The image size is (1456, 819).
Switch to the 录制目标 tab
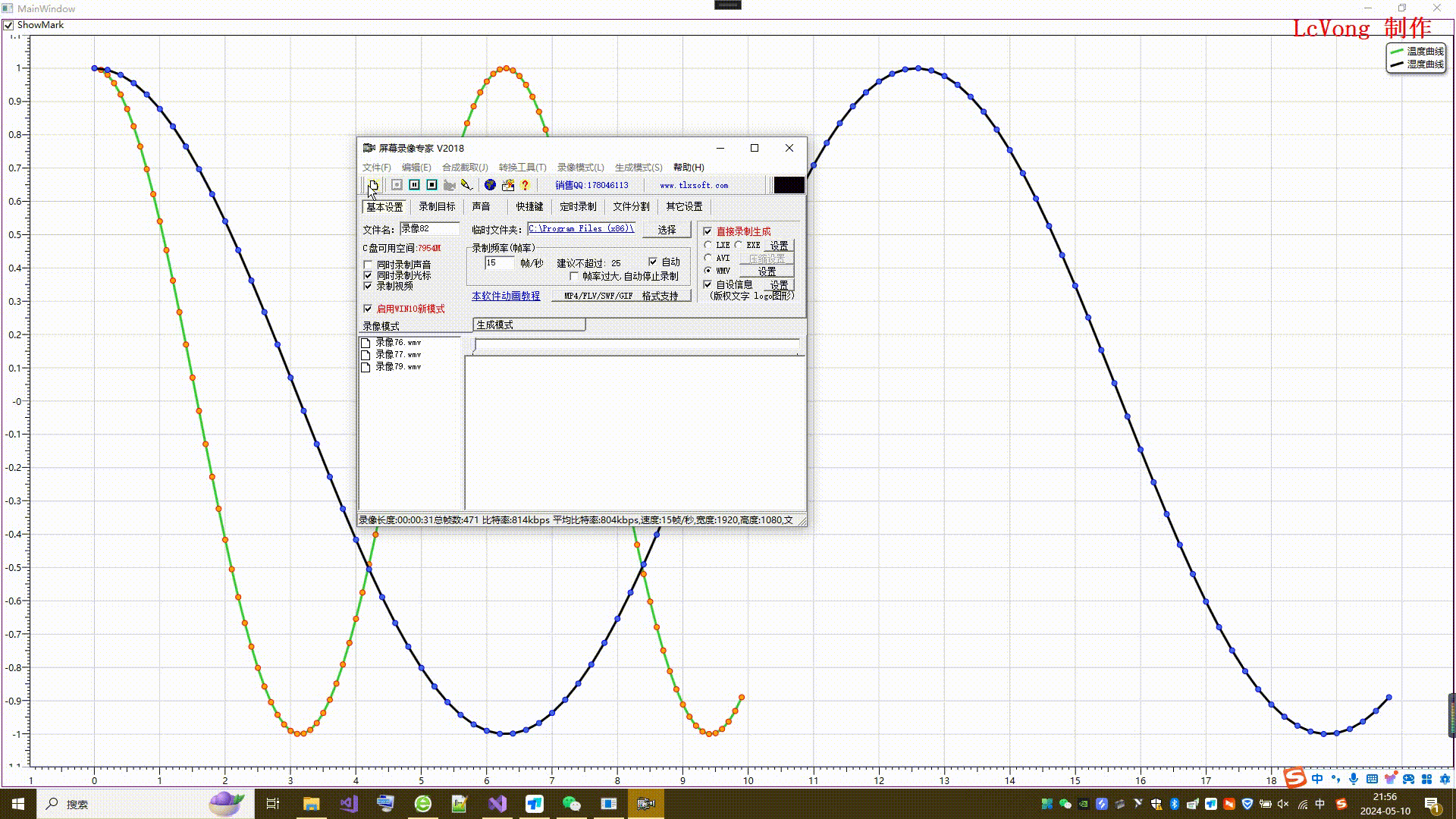coord(437,206)
